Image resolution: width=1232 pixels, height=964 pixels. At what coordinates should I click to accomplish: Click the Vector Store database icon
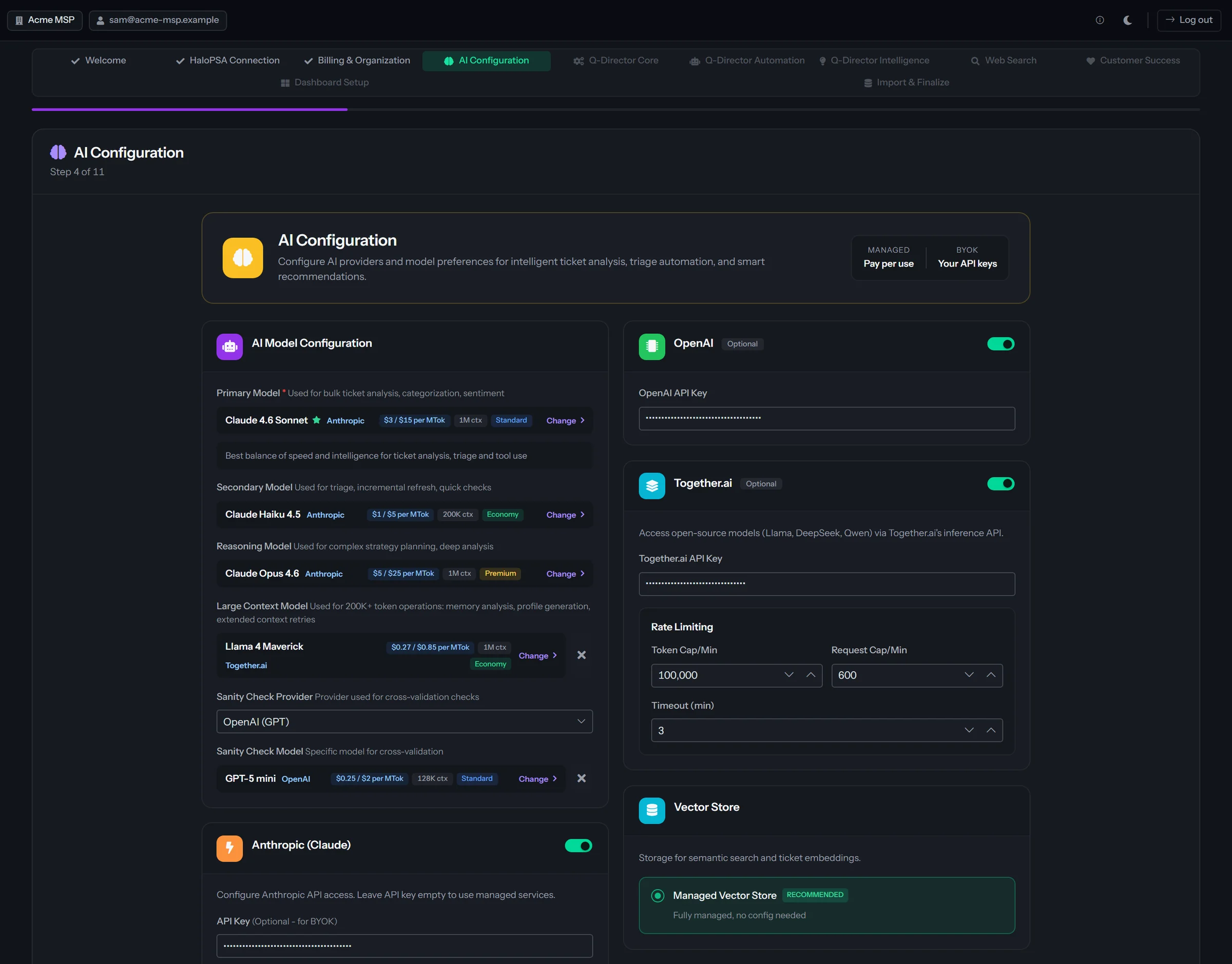tap(651, 810)
